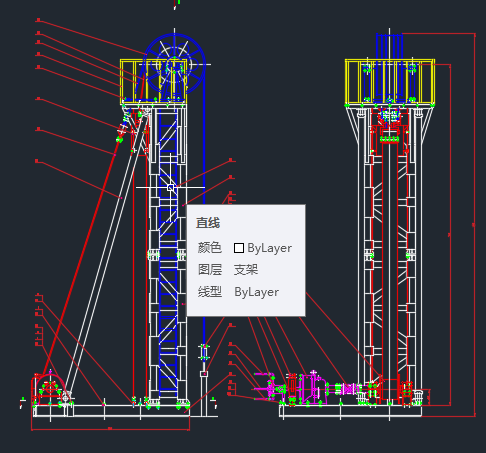Click the tooltip title 直线

208,223
